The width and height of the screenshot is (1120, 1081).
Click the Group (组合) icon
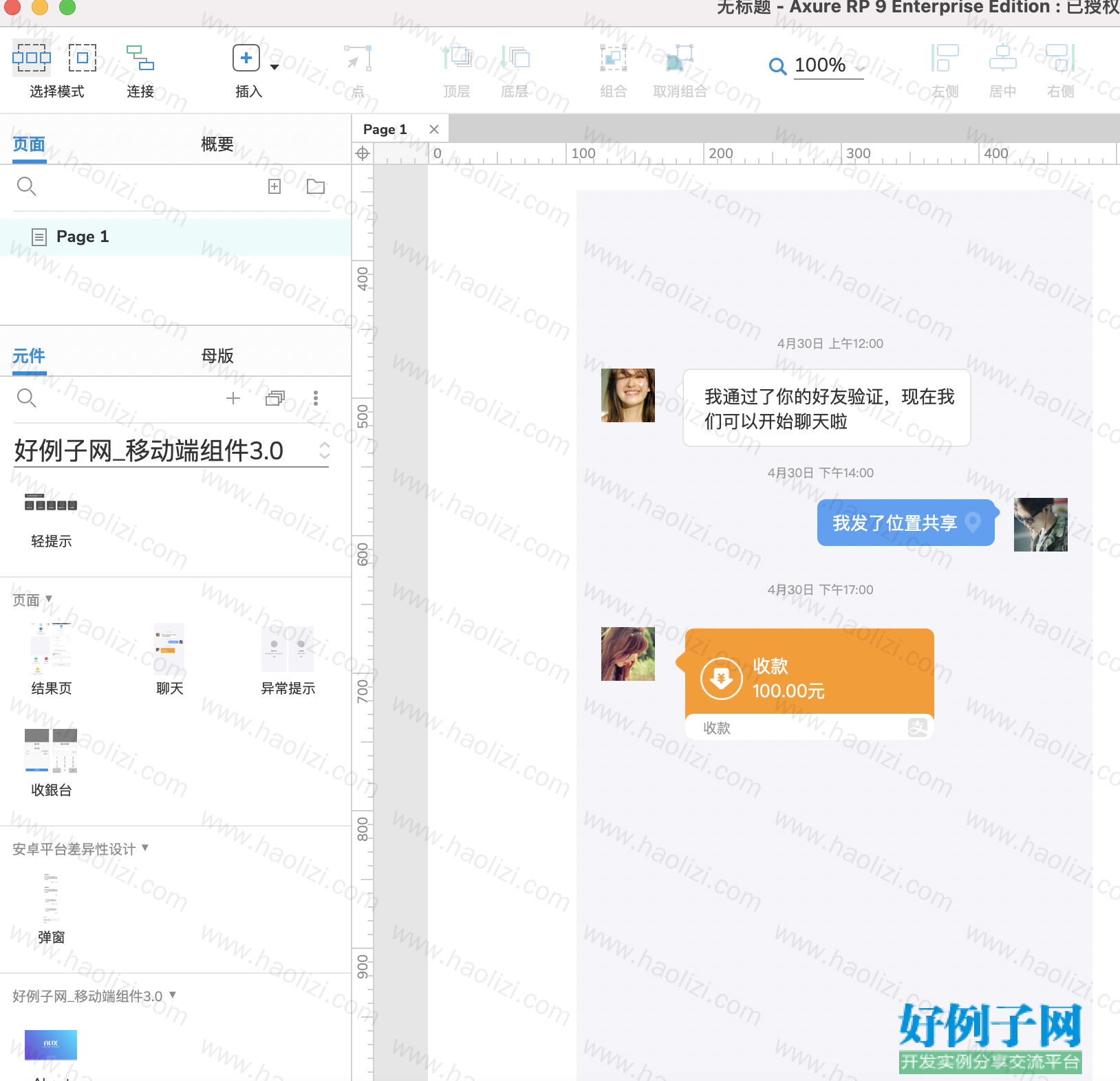coord(613,58)
